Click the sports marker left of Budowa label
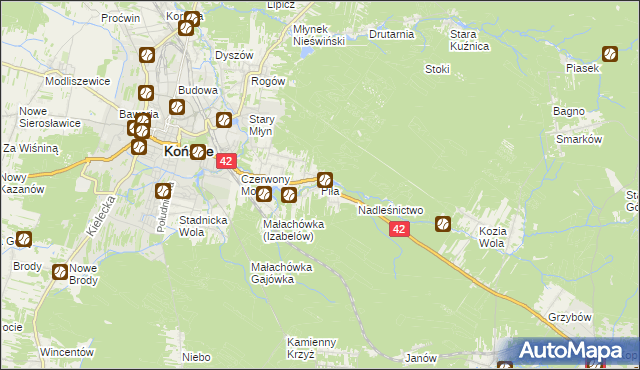640x370 pixels. tap(146, 93)
